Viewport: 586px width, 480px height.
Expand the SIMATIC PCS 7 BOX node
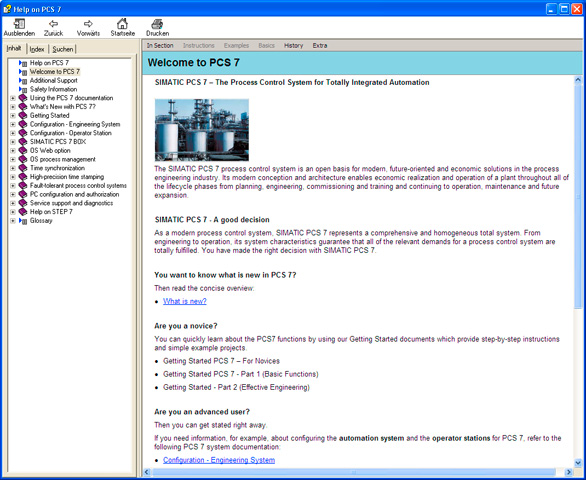pyautogui.click(x=13, y=142)
